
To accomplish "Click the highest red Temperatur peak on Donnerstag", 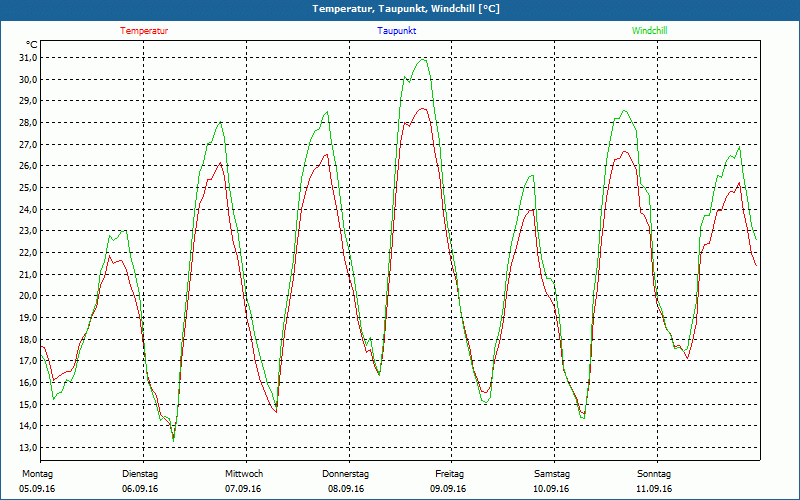I will [x=422, y=108].
